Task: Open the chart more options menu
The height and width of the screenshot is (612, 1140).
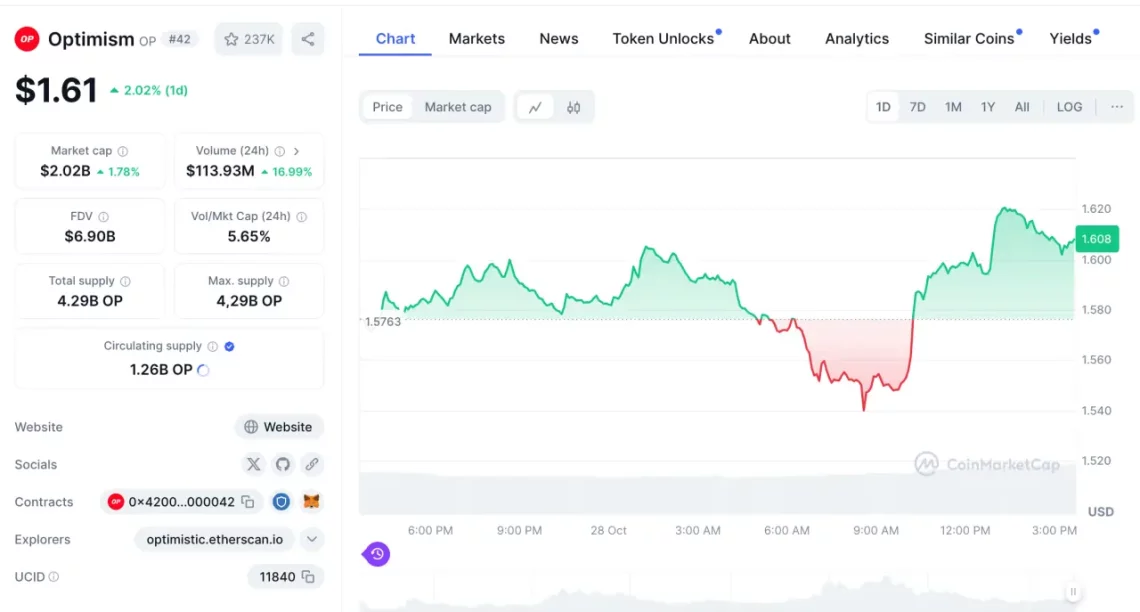Action: point(1117,107)
